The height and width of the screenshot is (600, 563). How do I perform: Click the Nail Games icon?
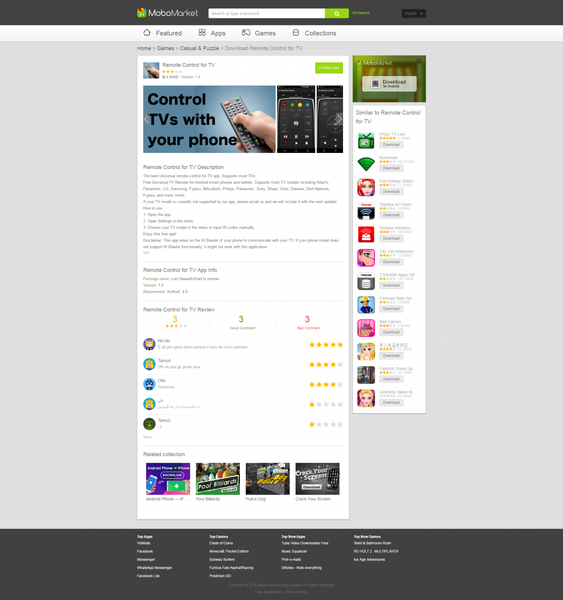tap(366, 328)
